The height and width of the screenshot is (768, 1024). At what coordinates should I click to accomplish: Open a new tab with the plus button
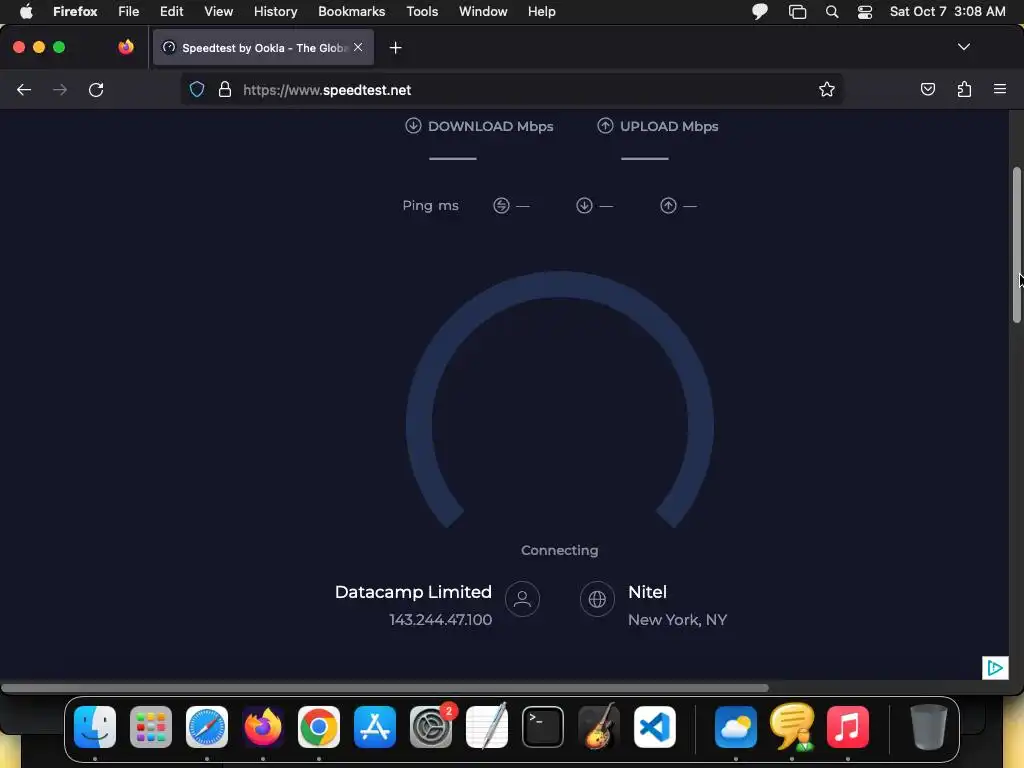(x=395, y=48)
